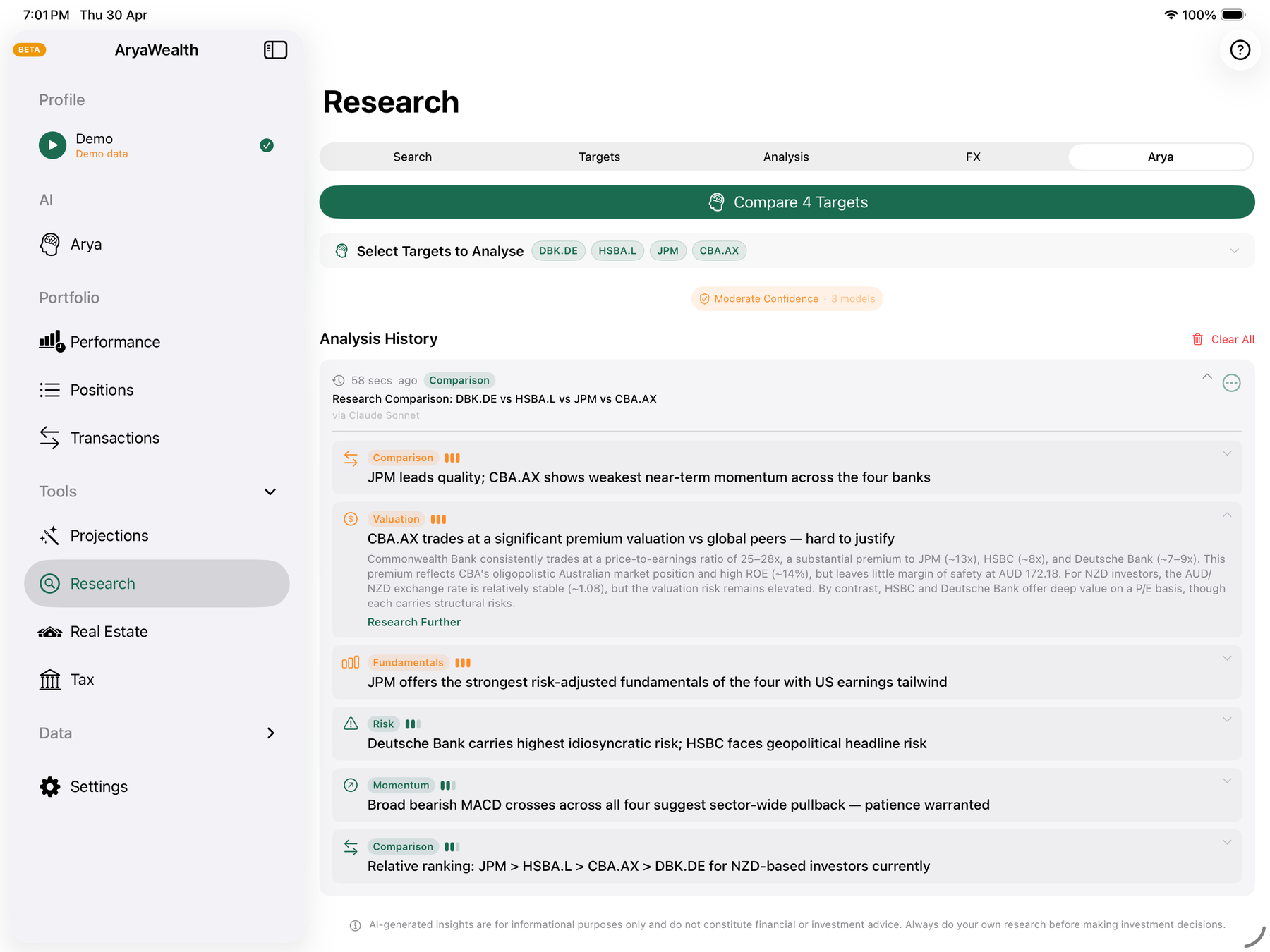Click the Select Targets brain icon

341,251
